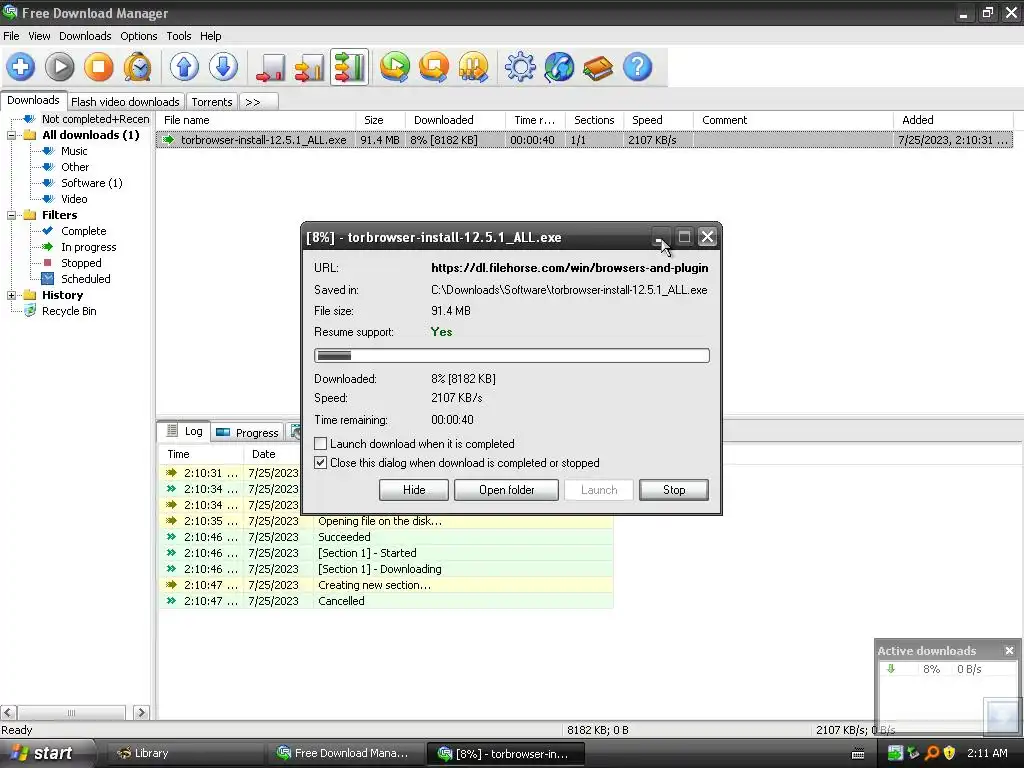This screenshot has height=768, width=1024.
Task: Click the globe dial-up connection icon
Action: pos(559,67)
